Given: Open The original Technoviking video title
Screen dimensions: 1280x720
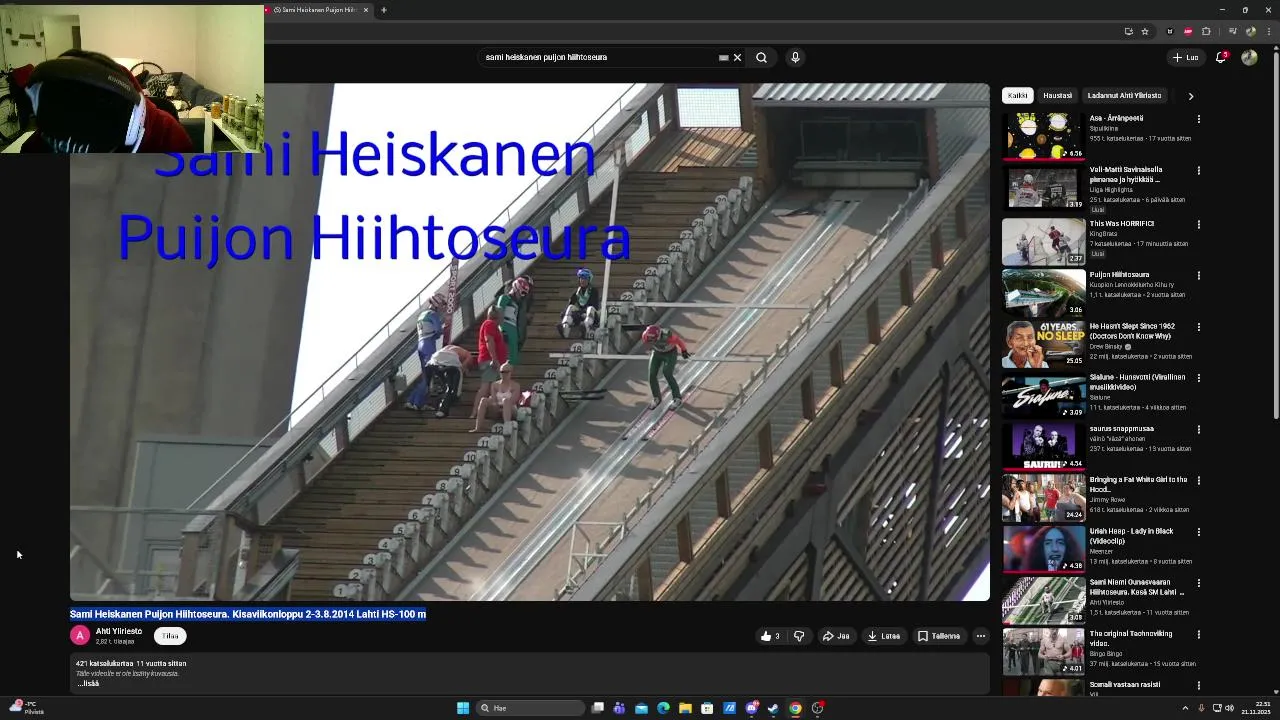Looking at the screenshot, I should [x=1131, y=638].
